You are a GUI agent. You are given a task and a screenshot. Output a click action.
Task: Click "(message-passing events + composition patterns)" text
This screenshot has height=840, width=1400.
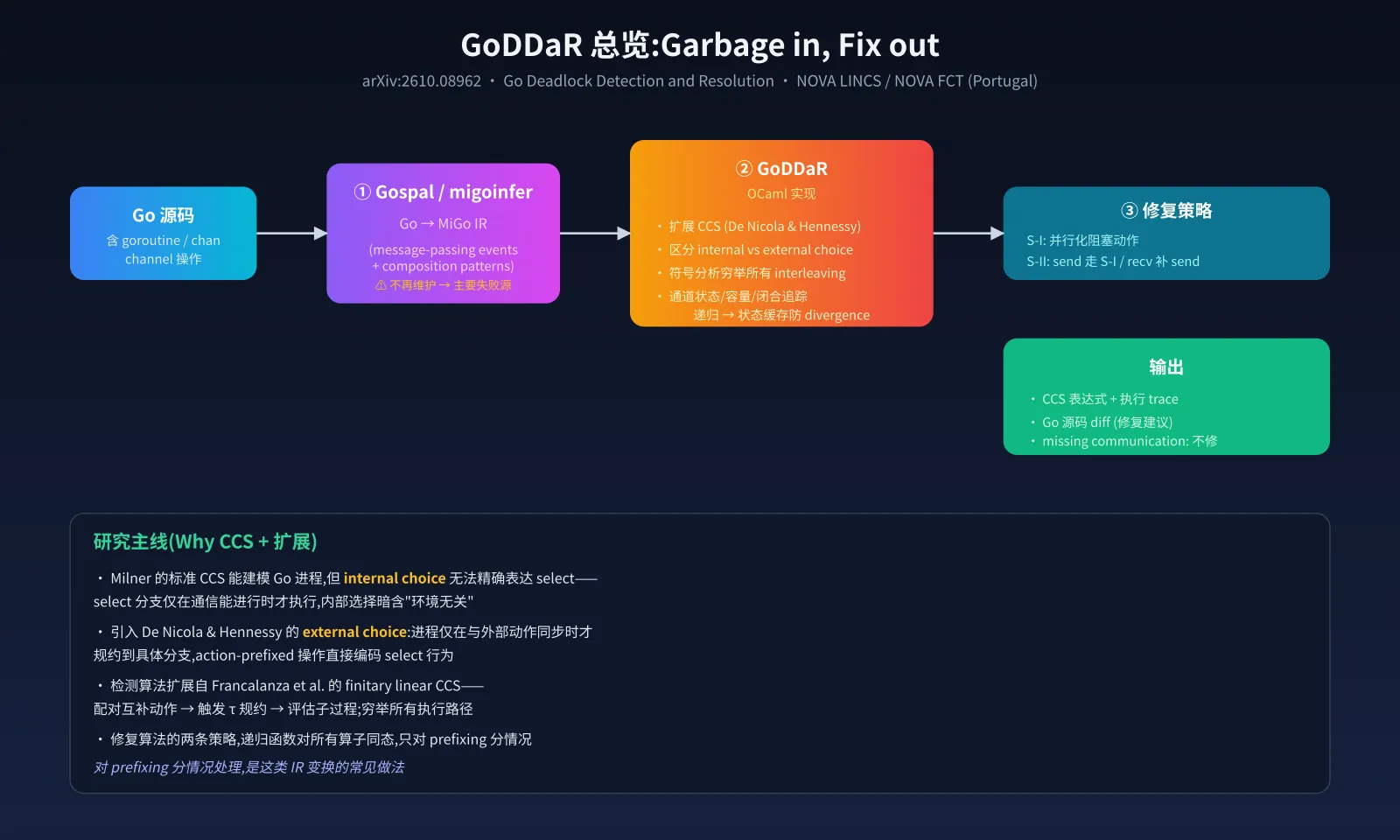(443, 258)
